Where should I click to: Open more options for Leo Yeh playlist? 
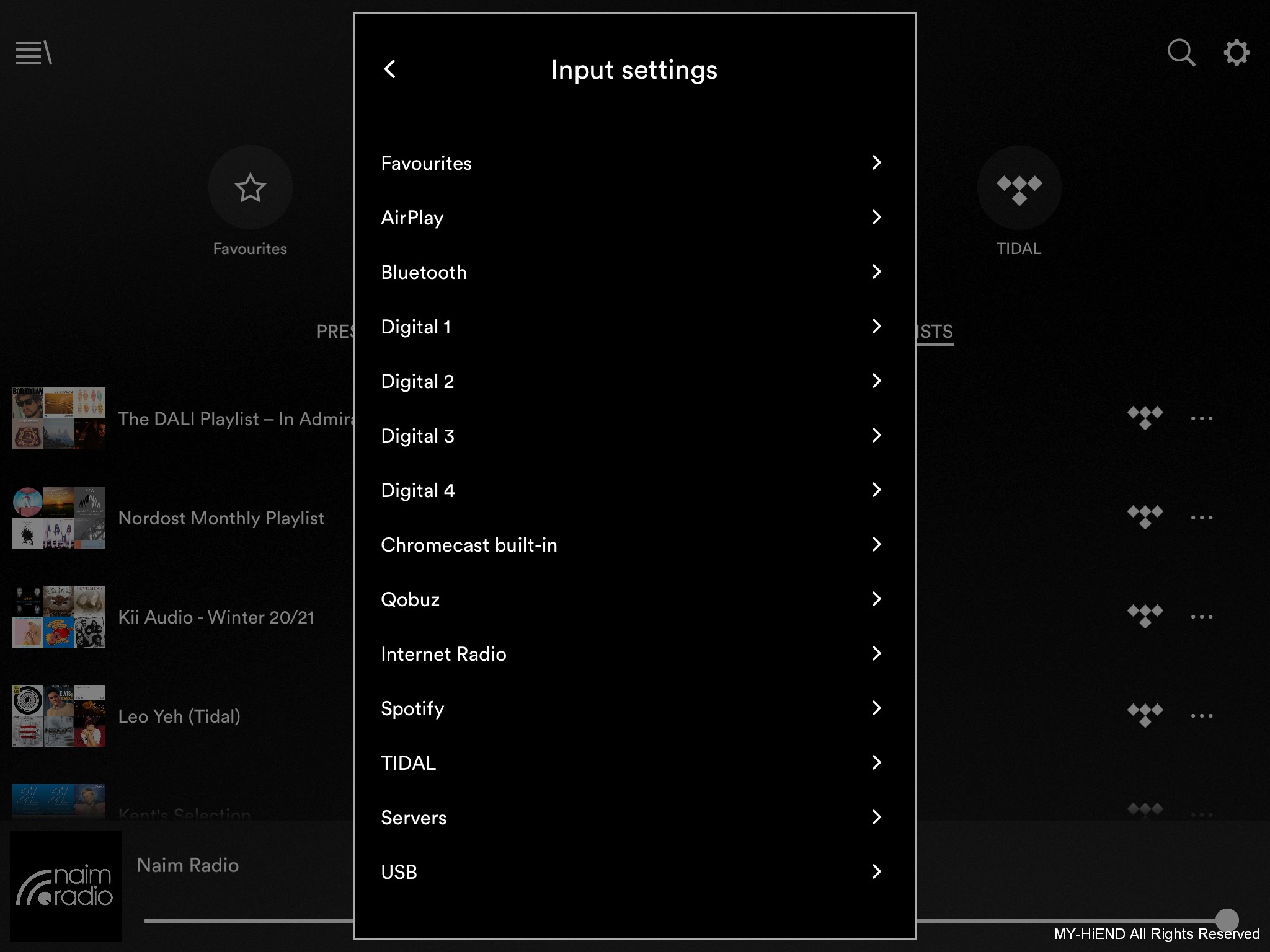(x=1202, y=716)
